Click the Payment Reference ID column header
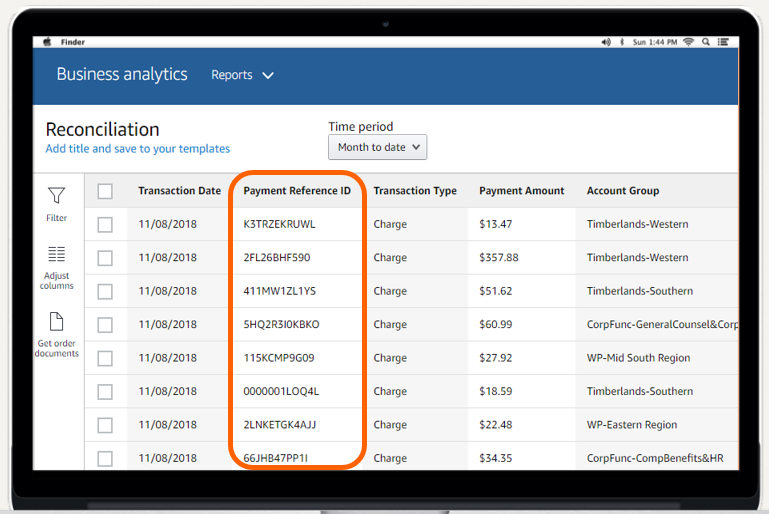Screen dimensions: 769x514 [x=297, y=191]
